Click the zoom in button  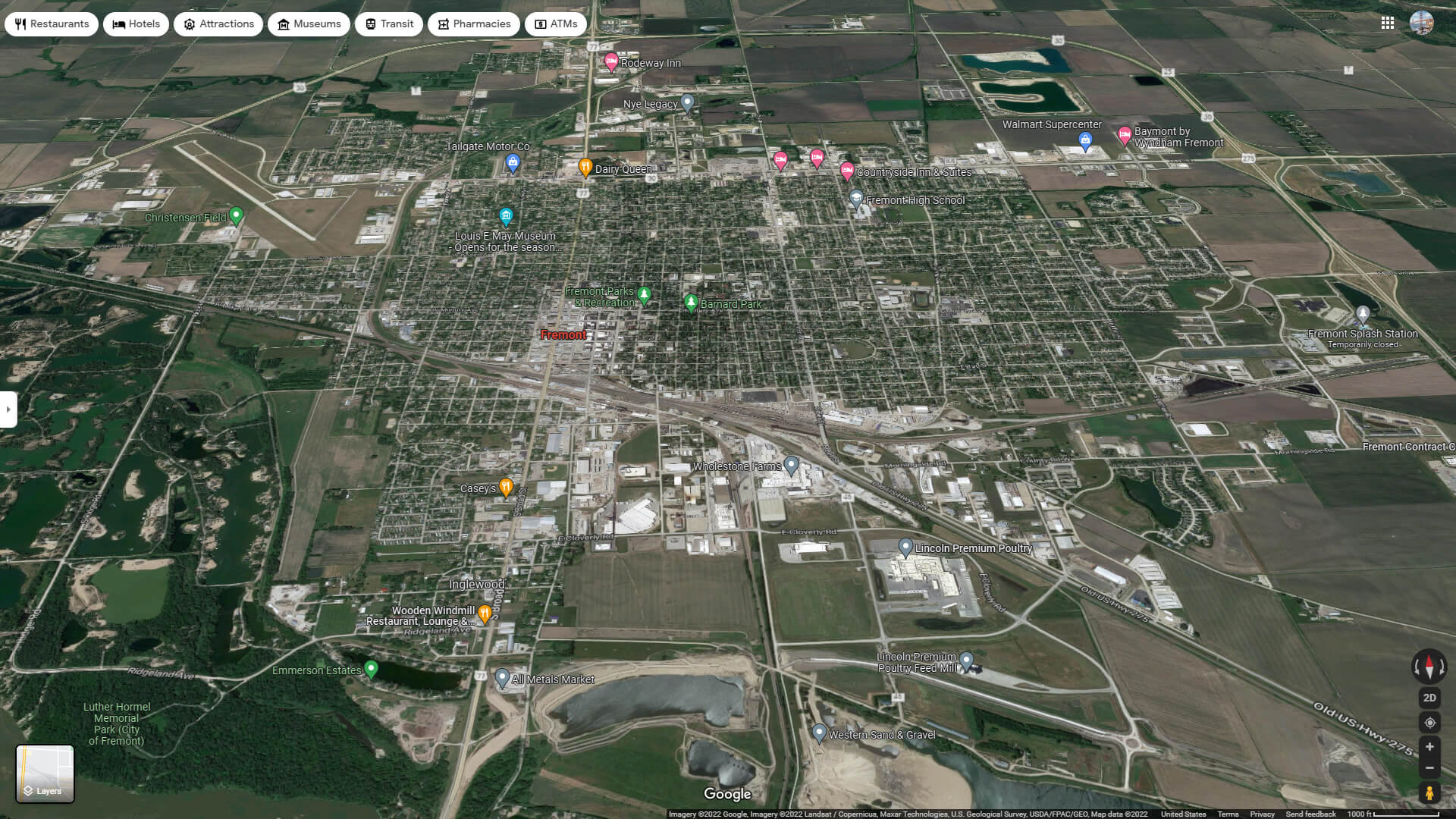click(x=1430, y=746)
